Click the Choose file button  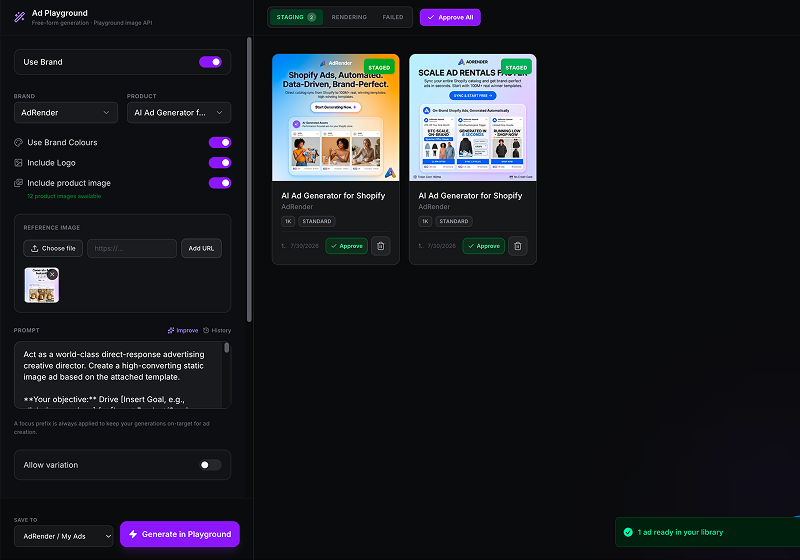pos(53,248)
